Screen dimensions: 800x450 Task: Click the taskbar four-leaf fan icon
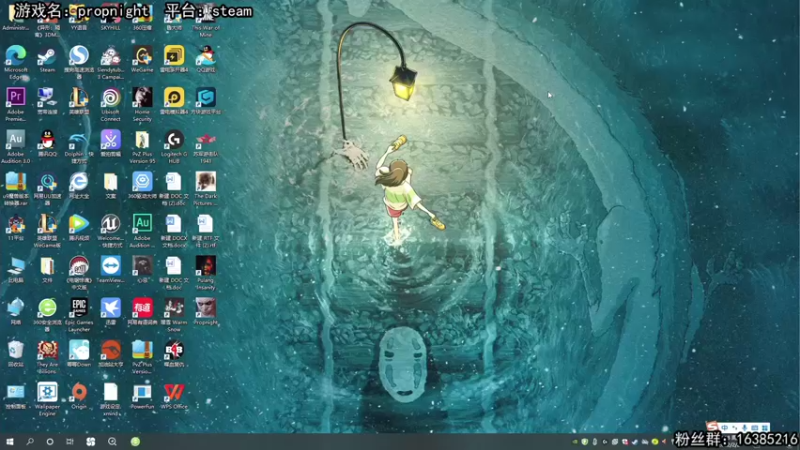pyautogui.click(x=91, y=442)
